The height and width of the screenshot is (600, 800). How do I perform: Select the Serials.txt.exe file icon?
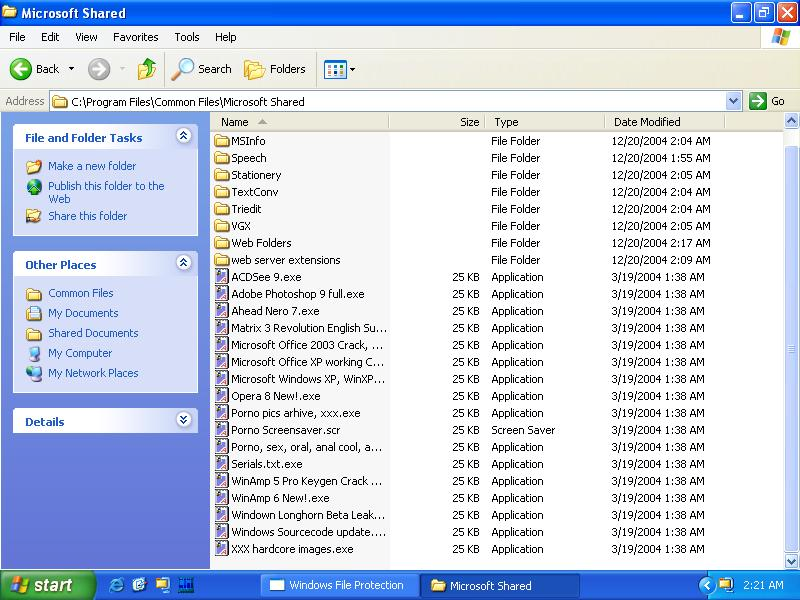point(221,464)
